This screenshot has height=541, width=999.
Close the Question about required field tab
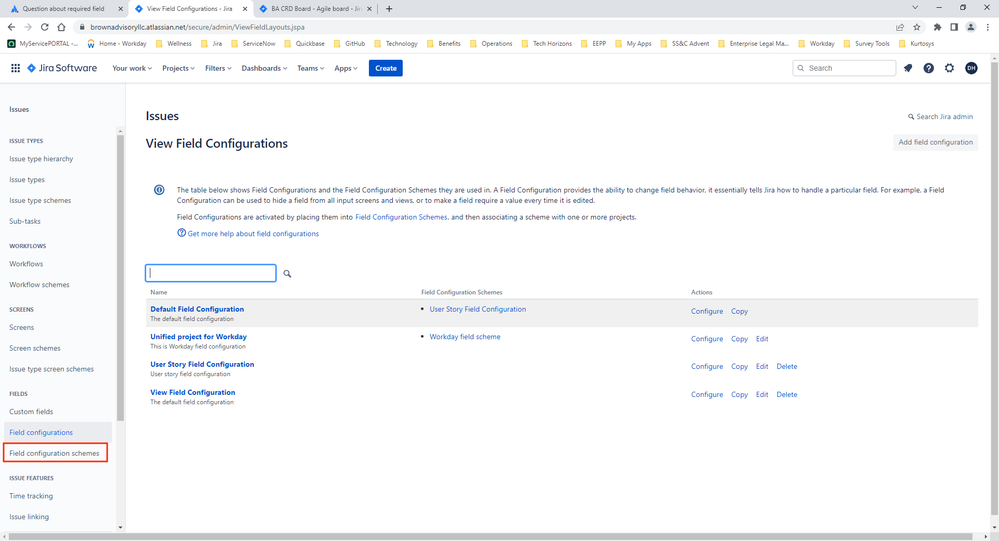[x=120, y=9]
